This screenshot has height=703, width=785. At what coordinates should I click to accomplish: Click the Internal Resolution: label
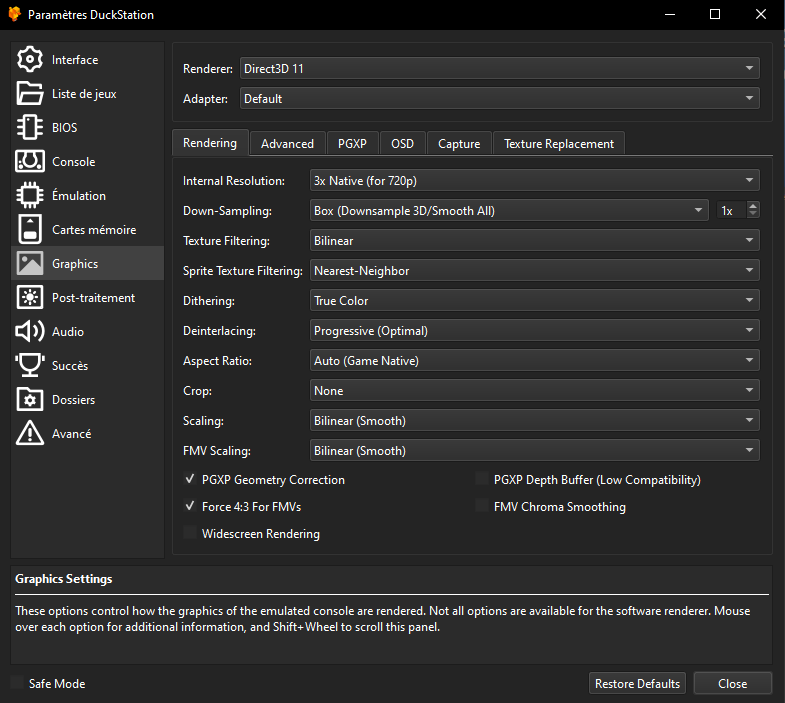click(x=234, y=181)
